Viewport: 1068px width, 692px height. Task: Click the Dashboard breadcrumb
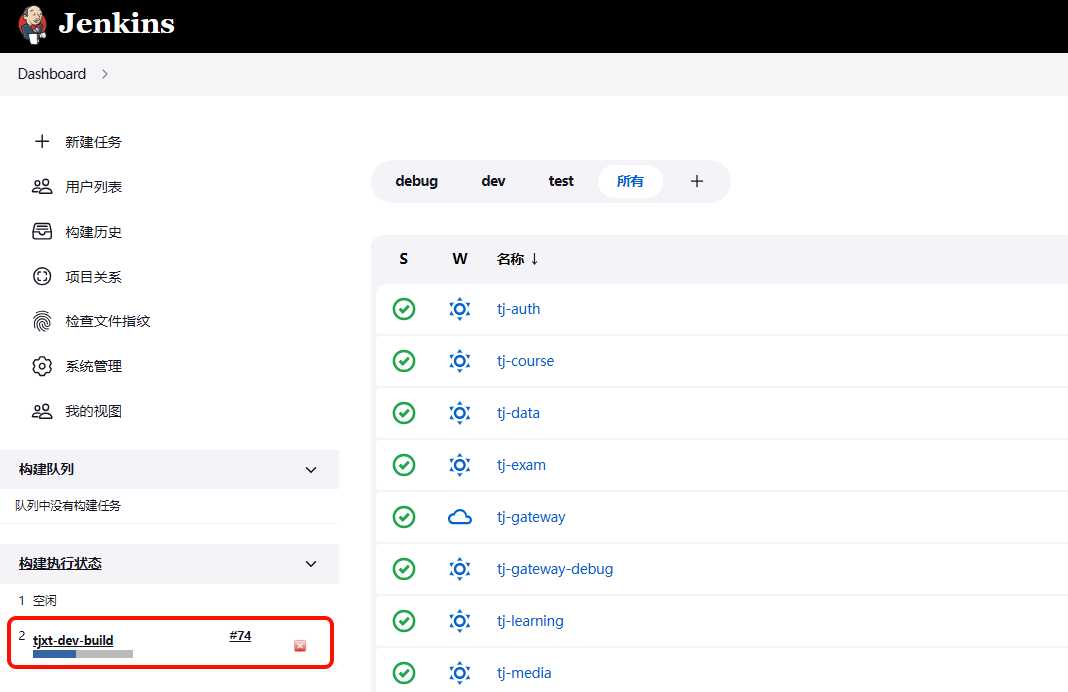coord(52,74)
